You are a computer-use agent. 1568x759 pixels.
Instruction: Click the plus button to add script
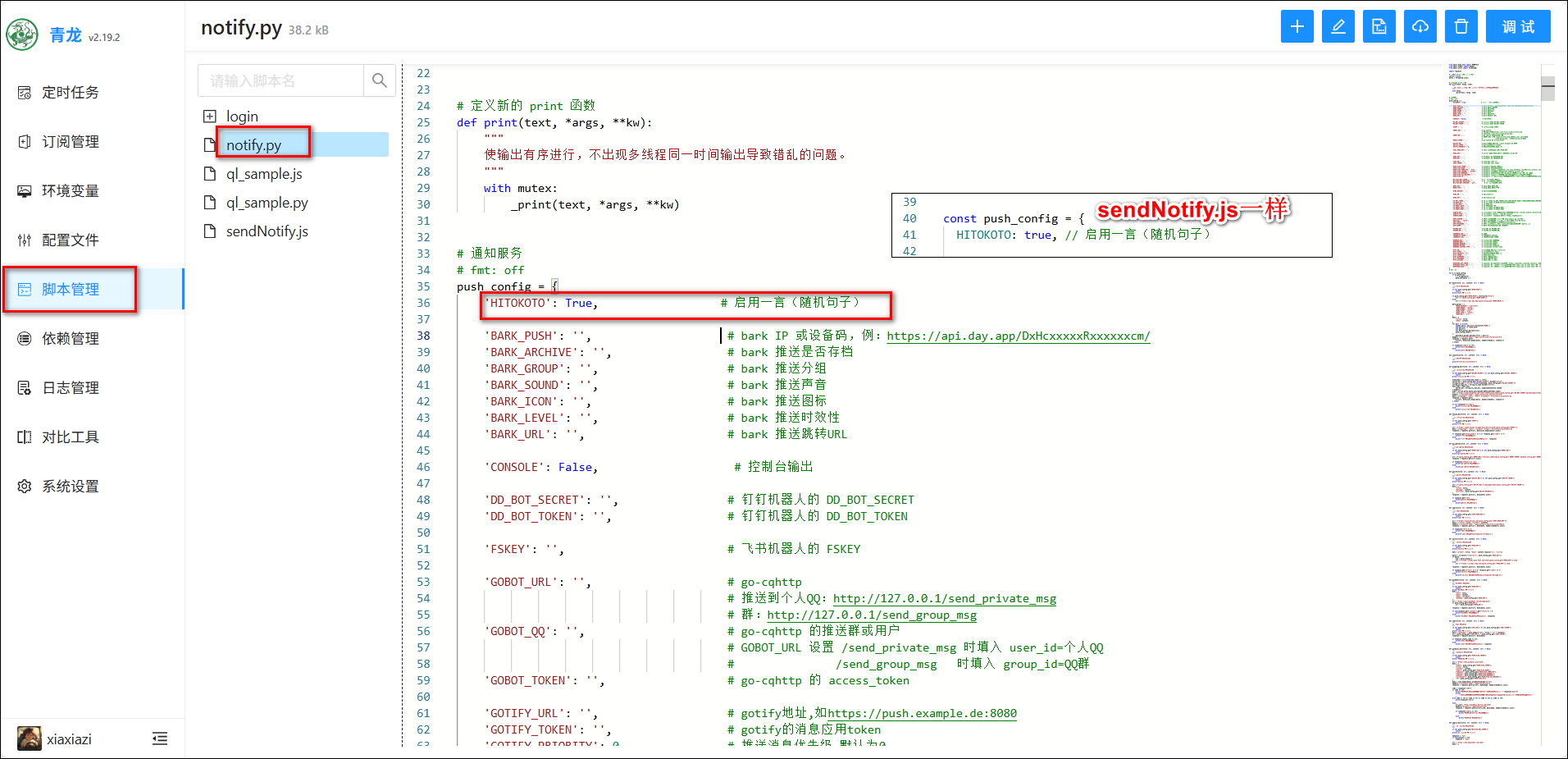[x=1297, y=26]
